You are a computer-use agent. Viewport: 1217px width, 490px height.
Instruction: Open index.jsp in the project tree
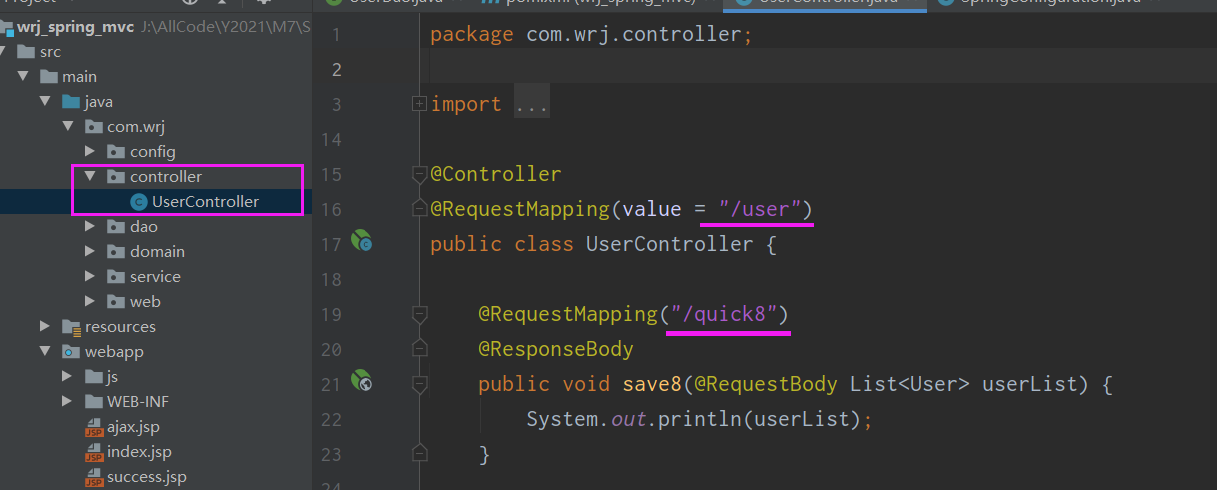139,452
